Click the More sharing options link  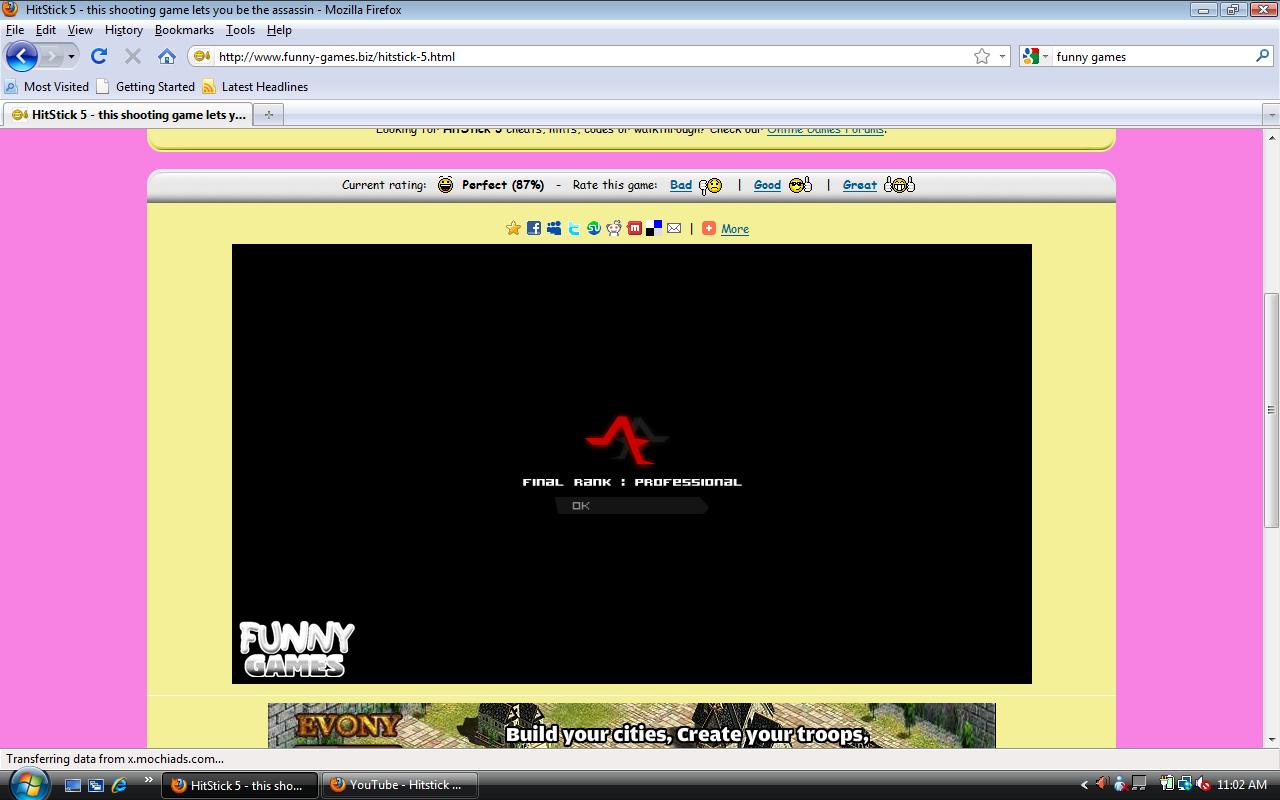tap(735, 229)
